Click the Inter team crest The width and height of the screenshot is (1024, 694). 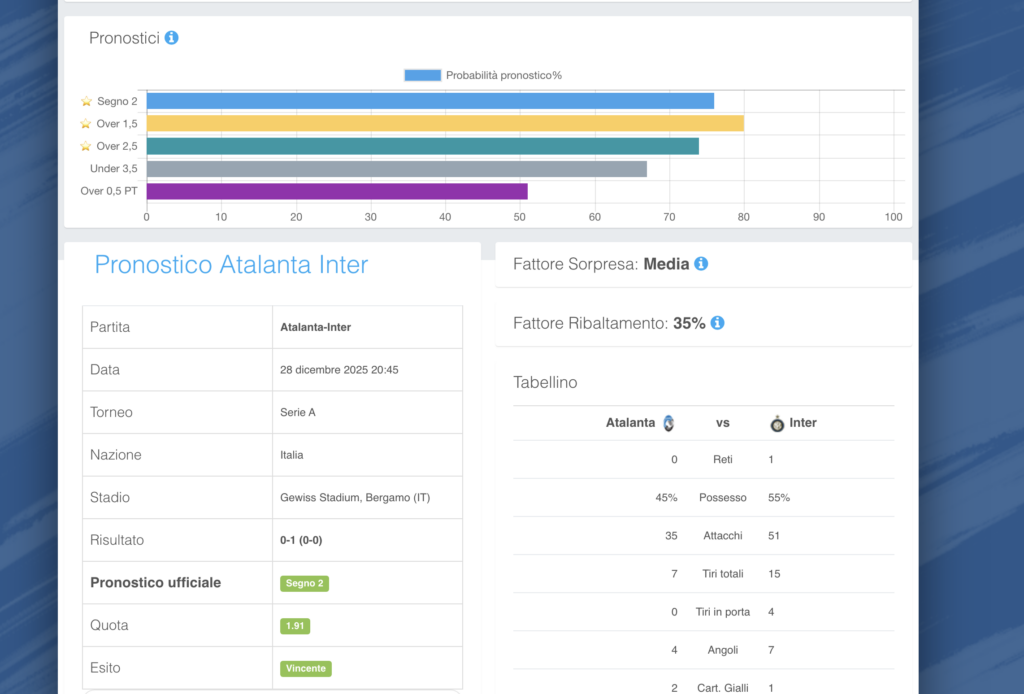point(777,423)
